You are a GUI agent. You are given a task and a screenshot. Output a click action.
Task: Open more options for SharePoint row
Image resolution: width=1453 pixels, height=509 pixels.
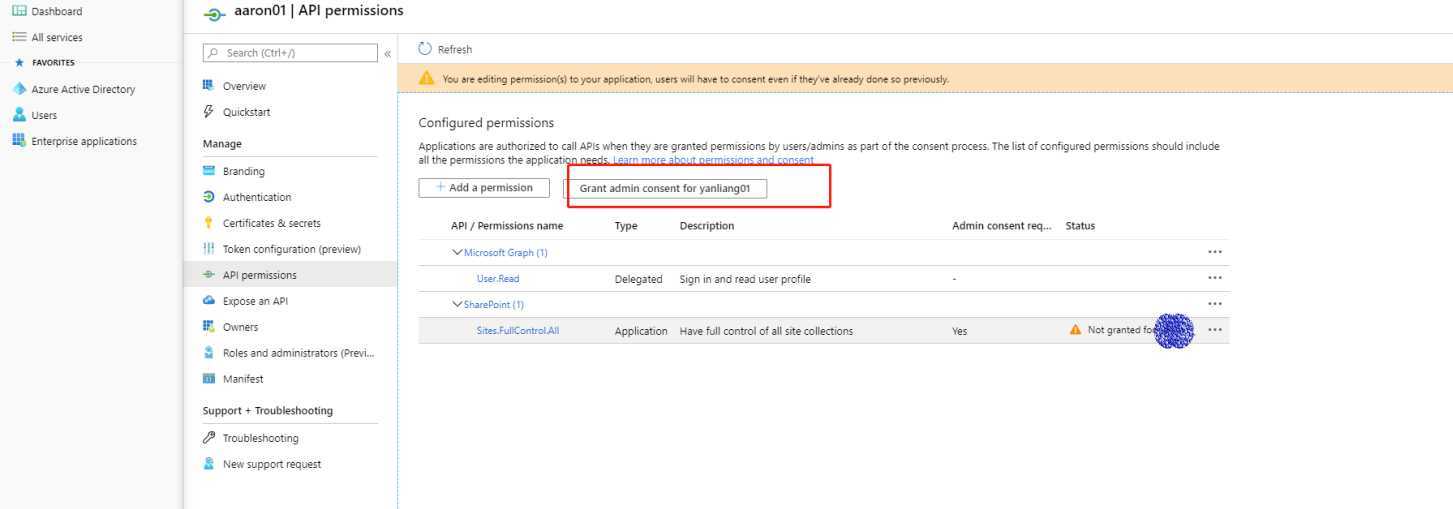(1215, 304)
